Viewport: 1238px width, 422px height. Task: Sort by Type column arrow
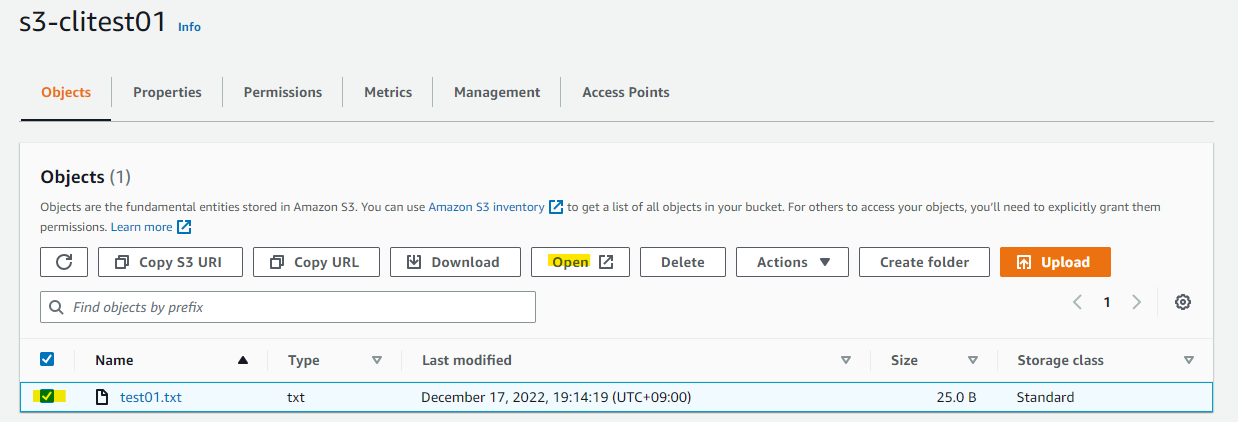click(377, 360)
